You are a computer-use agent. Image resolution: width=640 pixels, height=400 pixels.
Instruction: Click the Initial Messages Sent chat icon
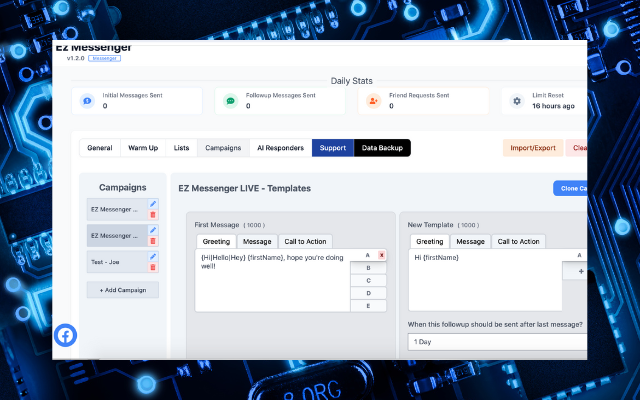tap(87, 101)
